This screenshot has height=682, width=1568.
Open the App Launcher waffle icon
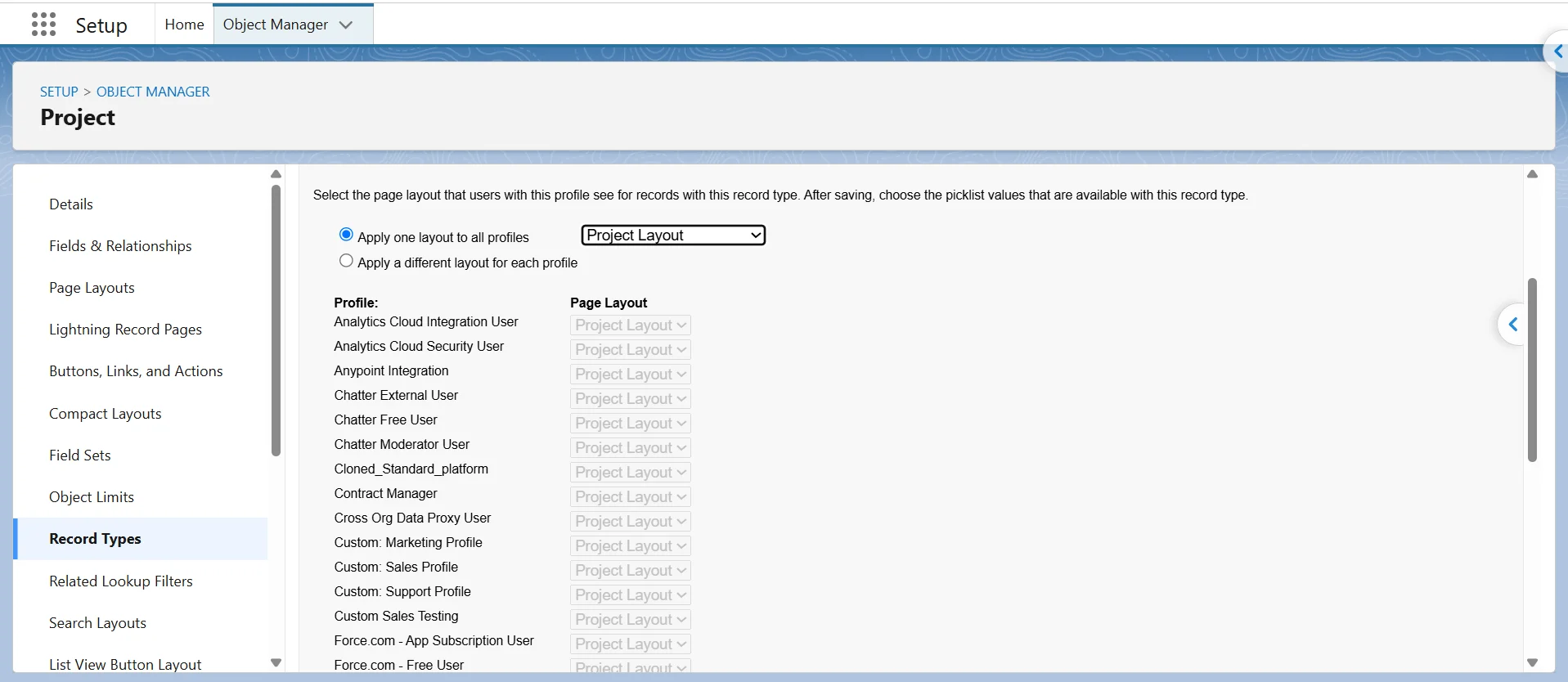pos(43,25)
